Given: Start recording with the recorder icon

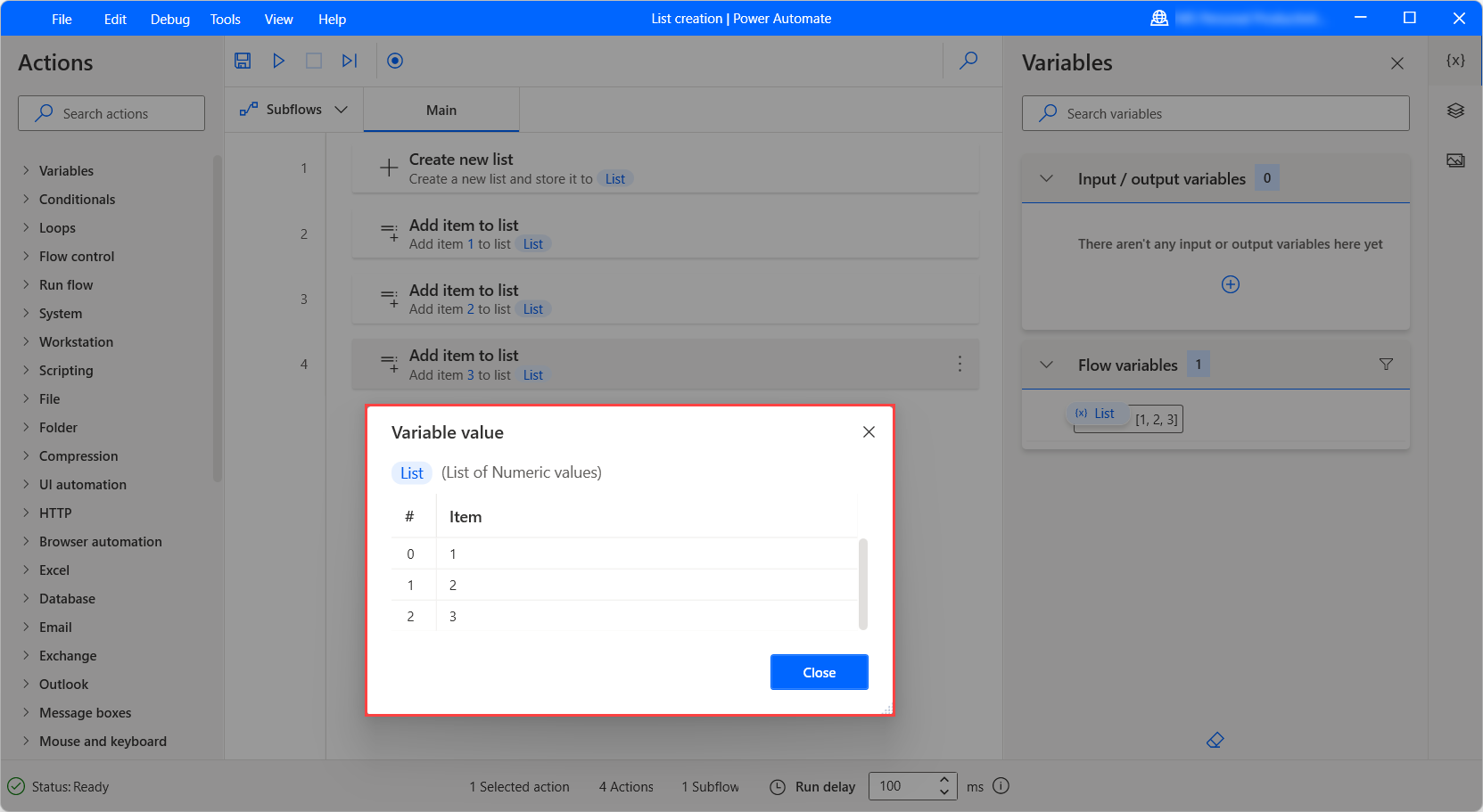Looking at the screenshot, I should pos(395,61).
